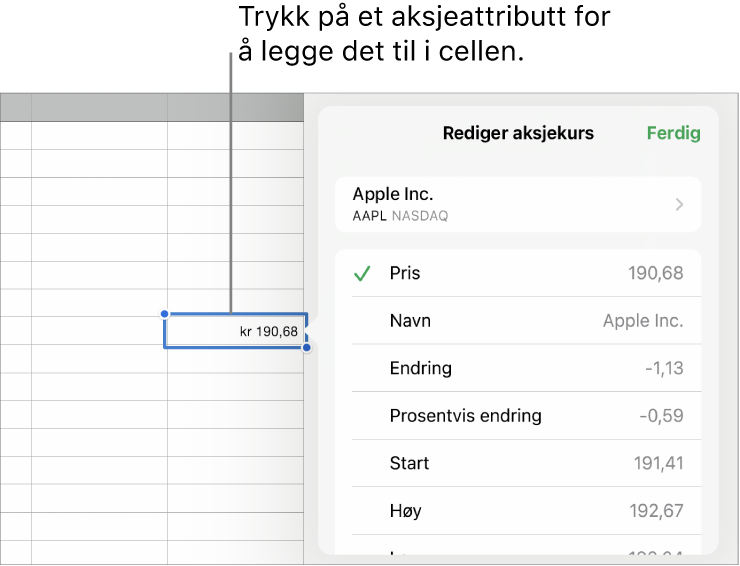The width and height of the screenshot is (740, 566).
Task: Click the value 191,41 in the Start row
Action: [658, 464]
